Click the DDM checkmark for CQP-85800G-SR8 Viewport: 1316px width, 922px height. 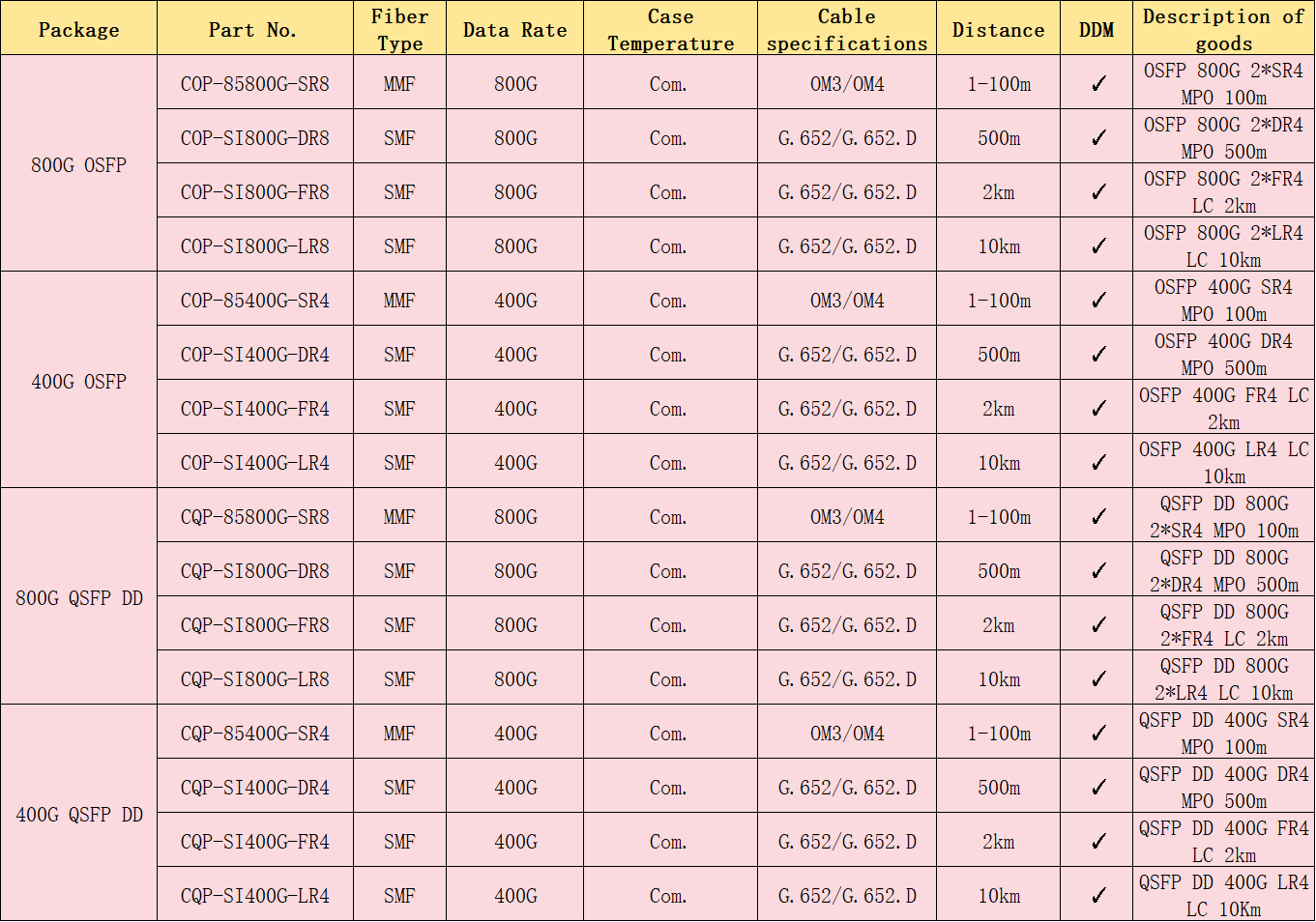coord(1097,517)
